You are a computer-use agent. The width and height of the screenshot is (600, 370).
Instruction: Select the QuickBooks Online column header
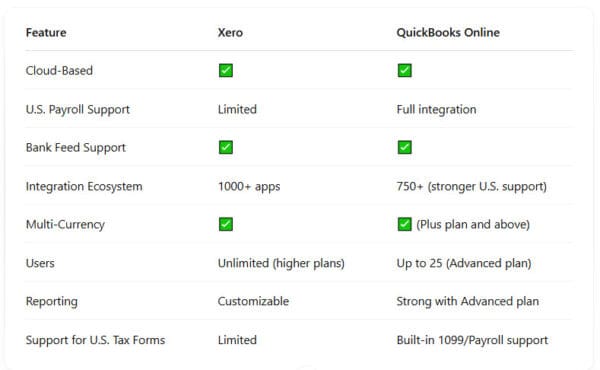[448, 33]
